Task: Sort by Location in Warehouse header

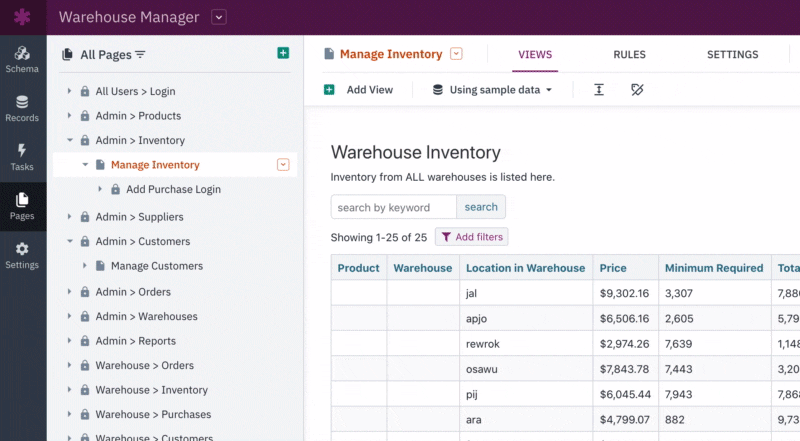Action: coord(526,268)
